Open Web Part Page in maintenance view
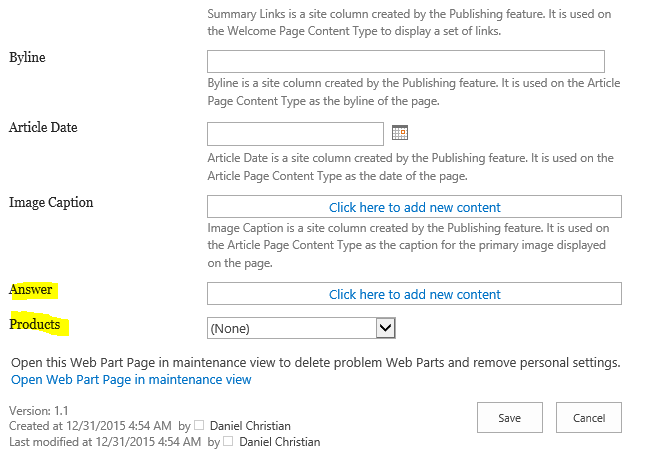Image resolution: width=671 pixels, height=473 pixels. coord(131,380)
